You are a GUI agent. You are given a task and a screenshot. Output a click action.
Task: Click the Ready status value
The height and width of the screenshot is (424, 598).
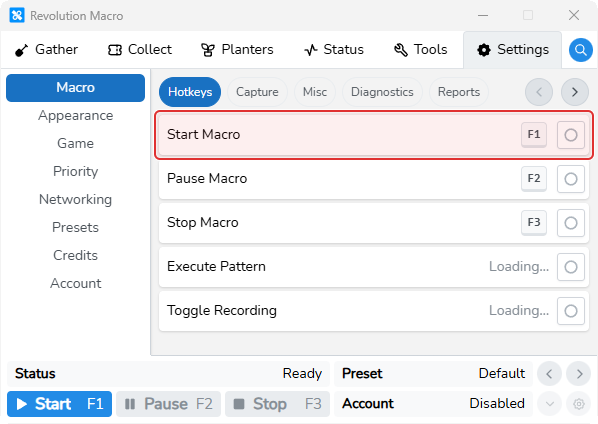pos(302,374)
